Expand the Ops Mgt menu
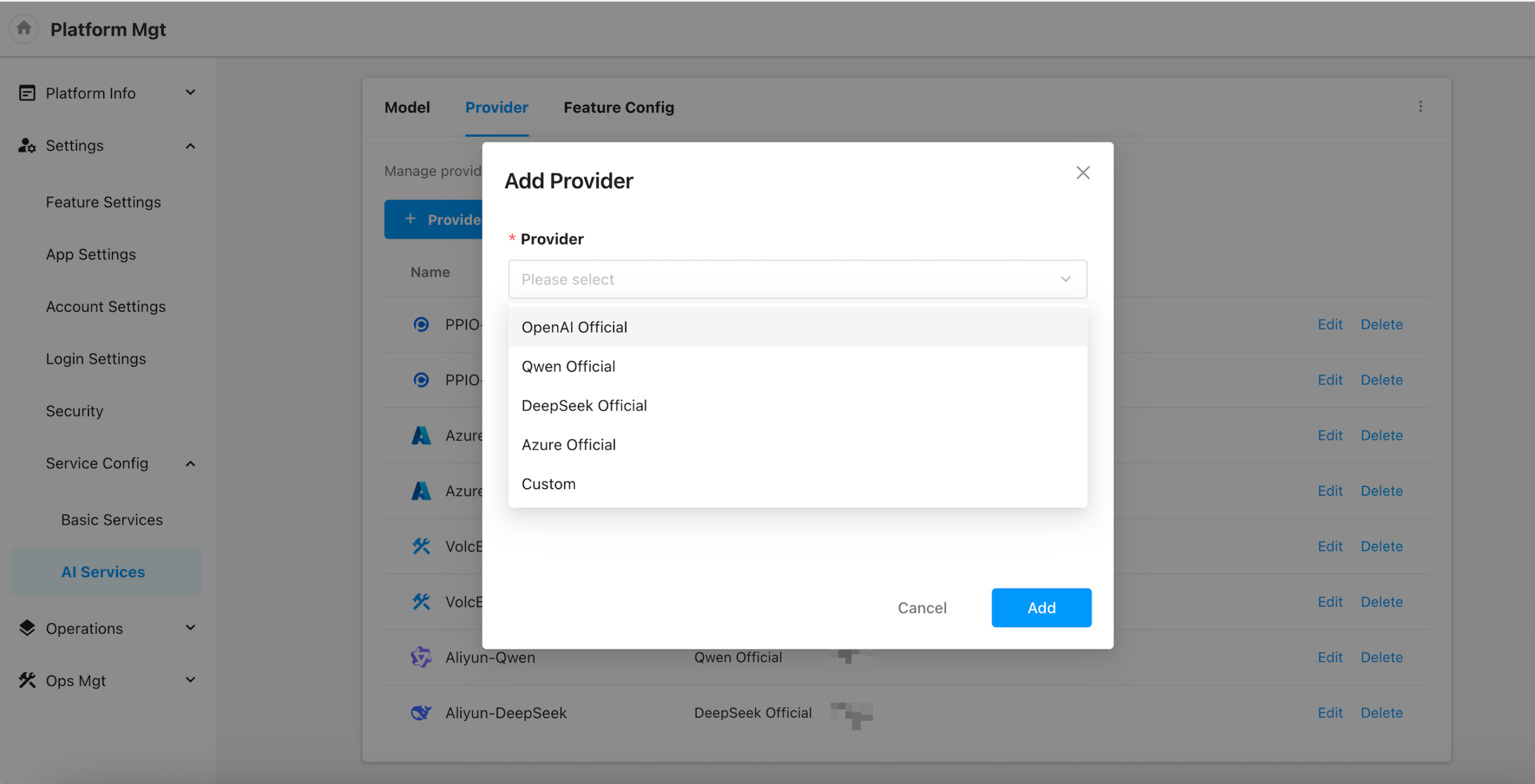Image resolution: width=1535 pixels, height=784 pixels. pos(190,680)
